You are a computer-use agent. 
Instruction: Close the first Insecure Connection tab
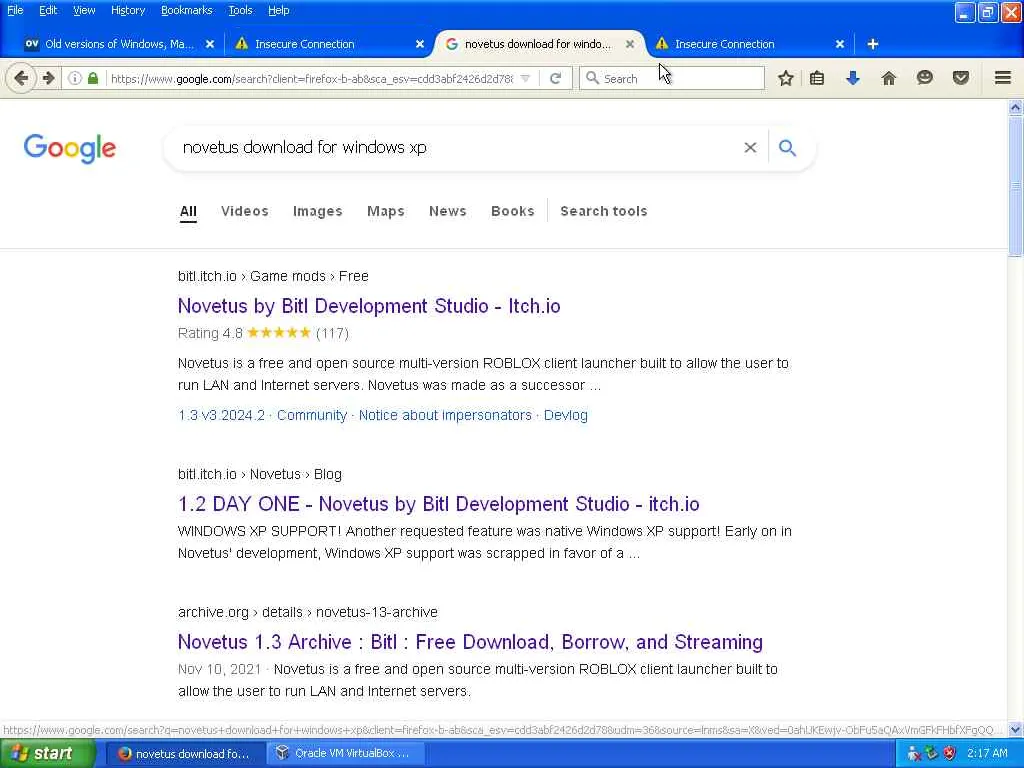click(x=420, y=44)
